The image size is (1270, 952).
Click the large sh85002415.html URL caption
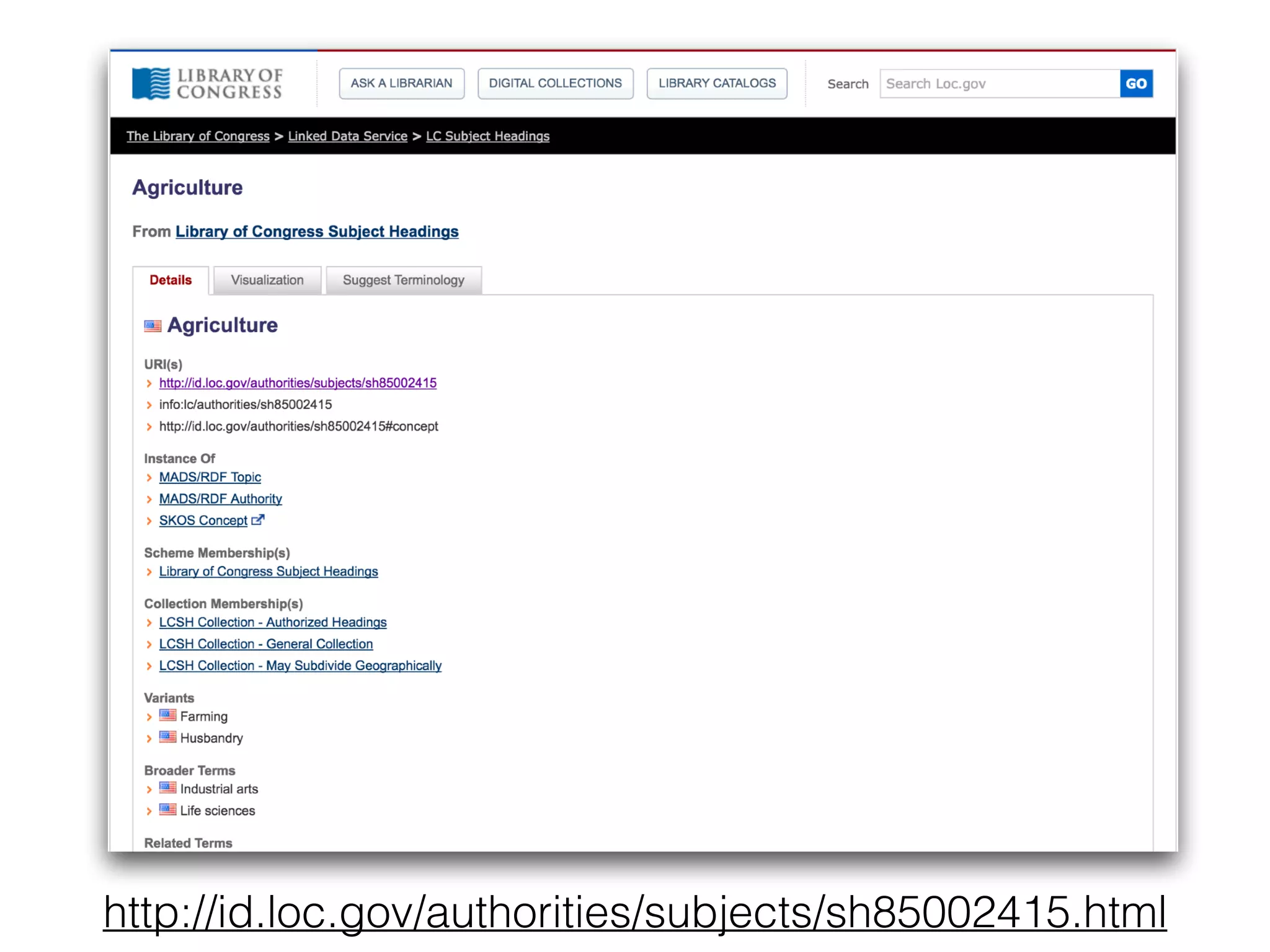pyautogui.click(x=635, y=913)
